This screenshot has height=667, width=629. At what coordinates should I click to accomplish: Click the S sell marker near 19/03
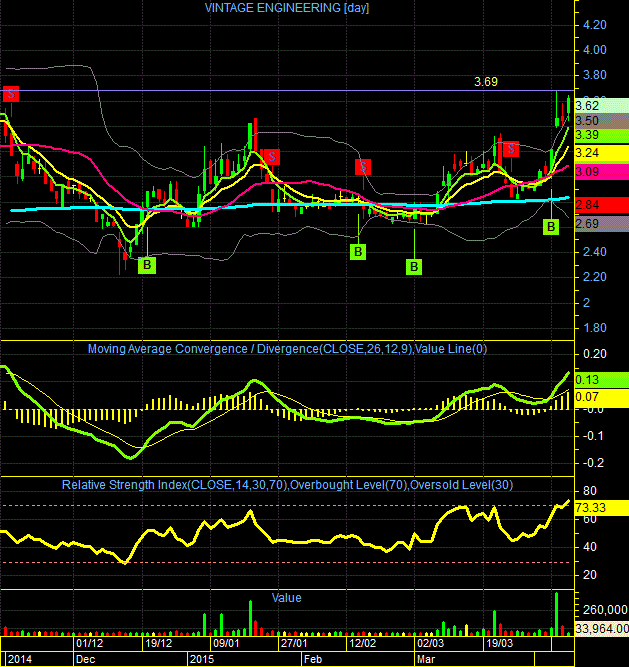[x=511, y=149]
